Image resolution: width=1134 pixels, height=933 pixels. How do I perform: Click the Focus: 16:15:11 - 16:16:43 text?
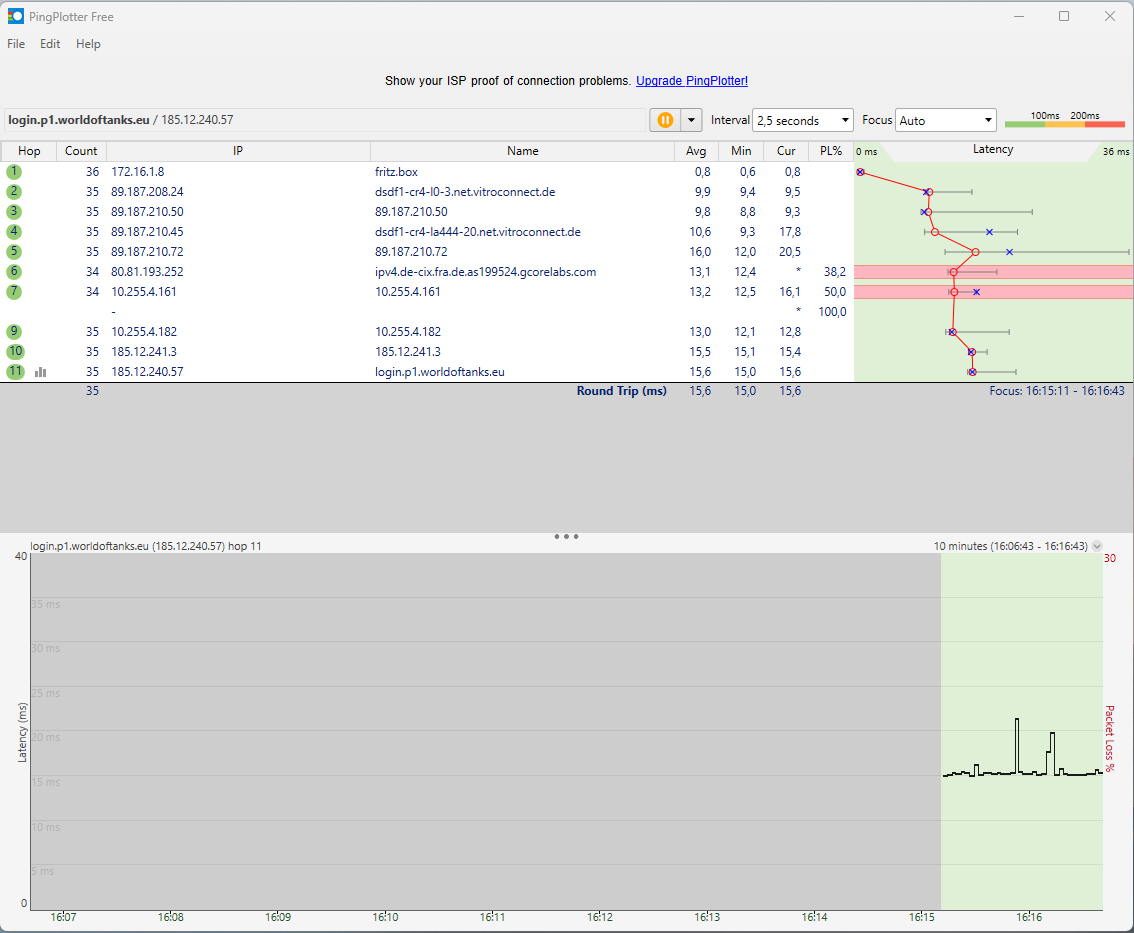[x=1057, y=391]
